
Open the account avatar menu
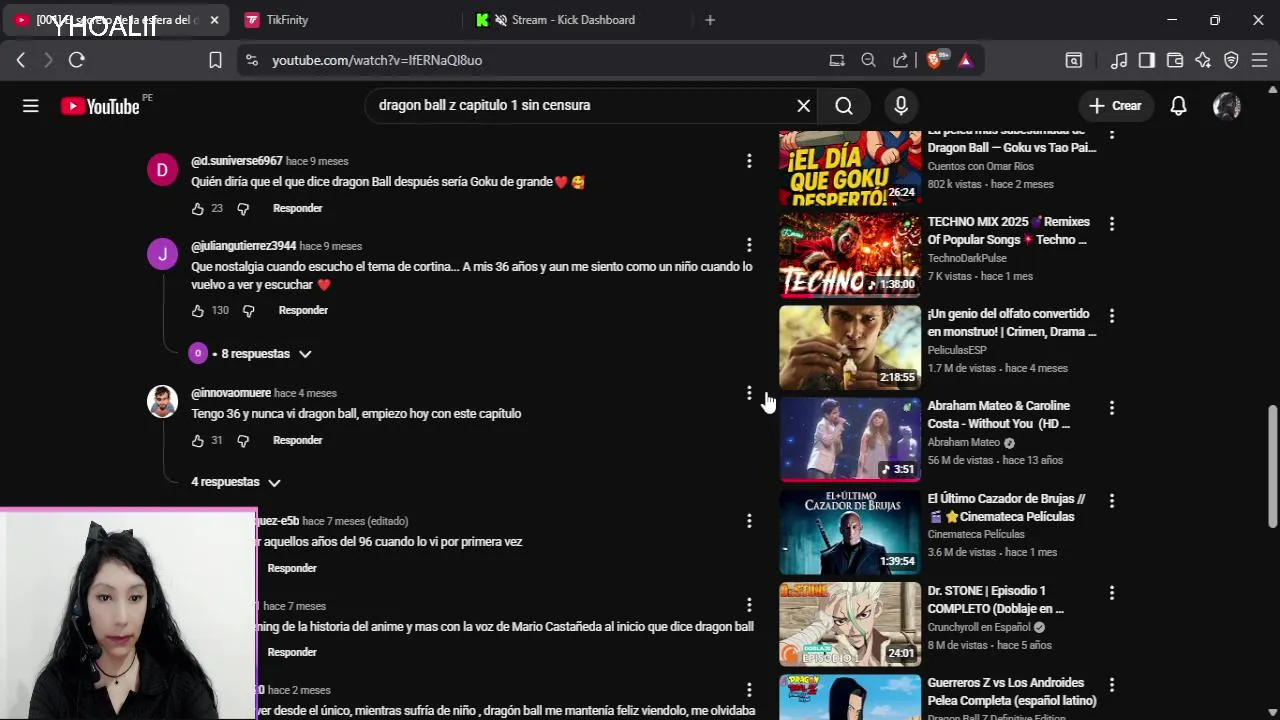coord(1226,105)
